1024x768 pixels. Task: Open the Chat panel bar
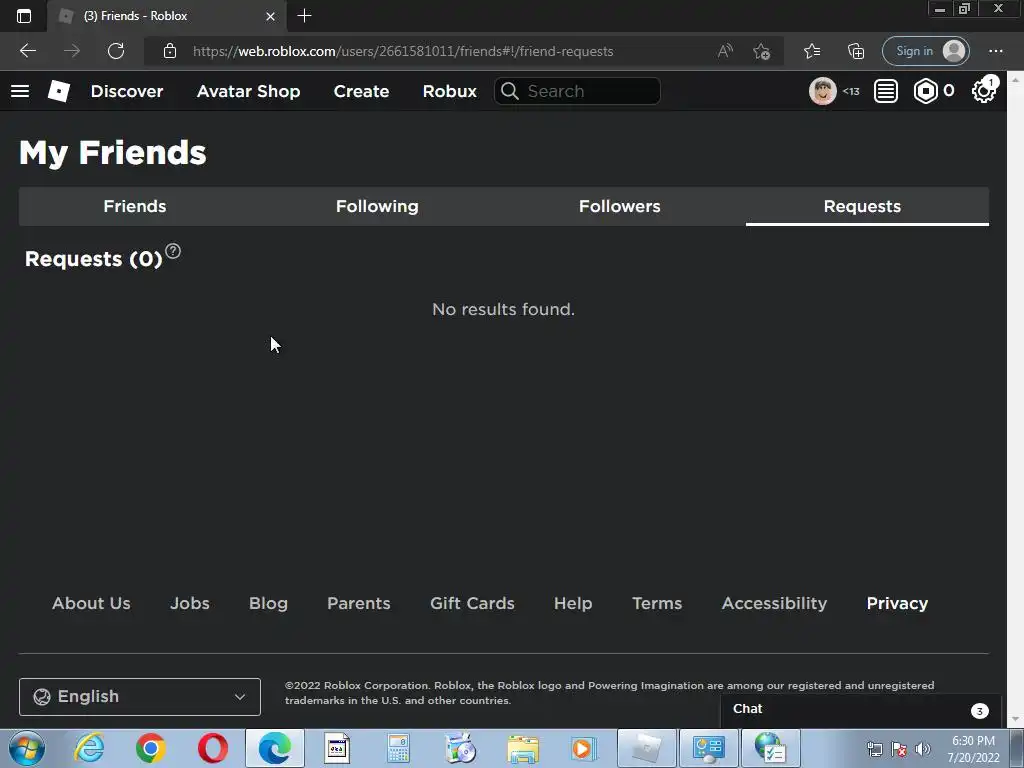pos(861,710)
